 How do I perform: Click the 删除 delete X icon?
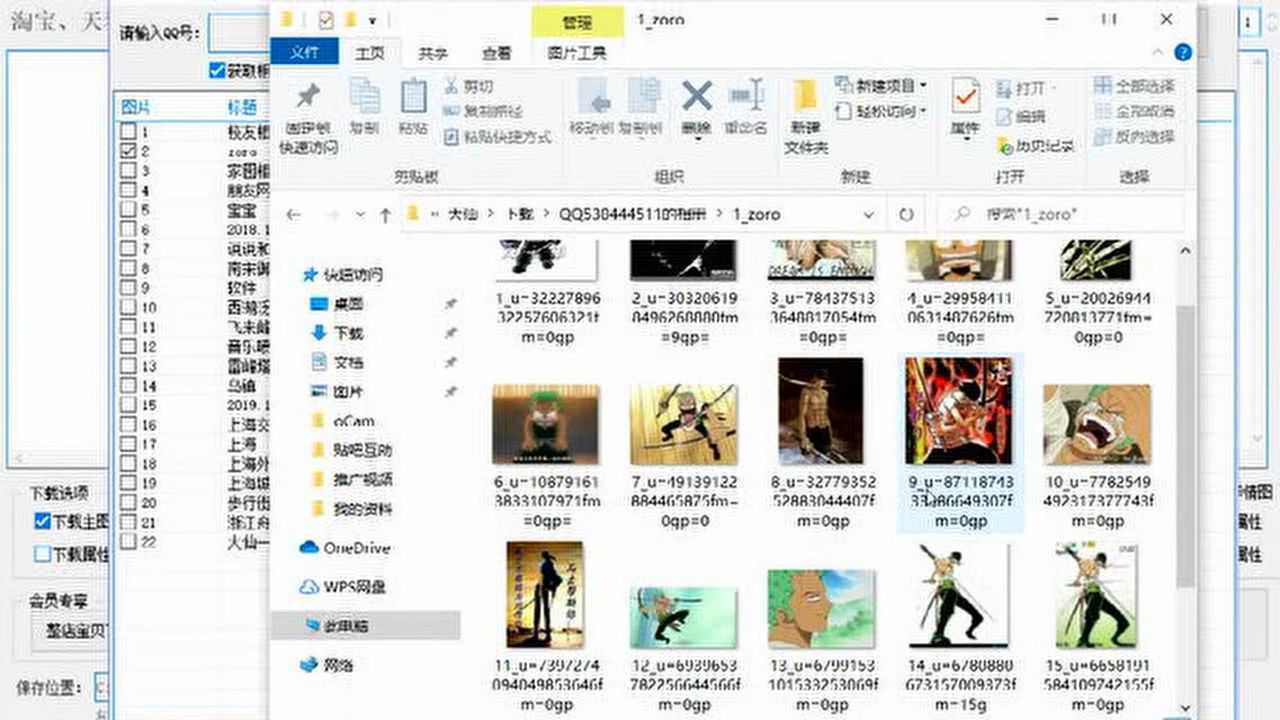tap(696, 96)
